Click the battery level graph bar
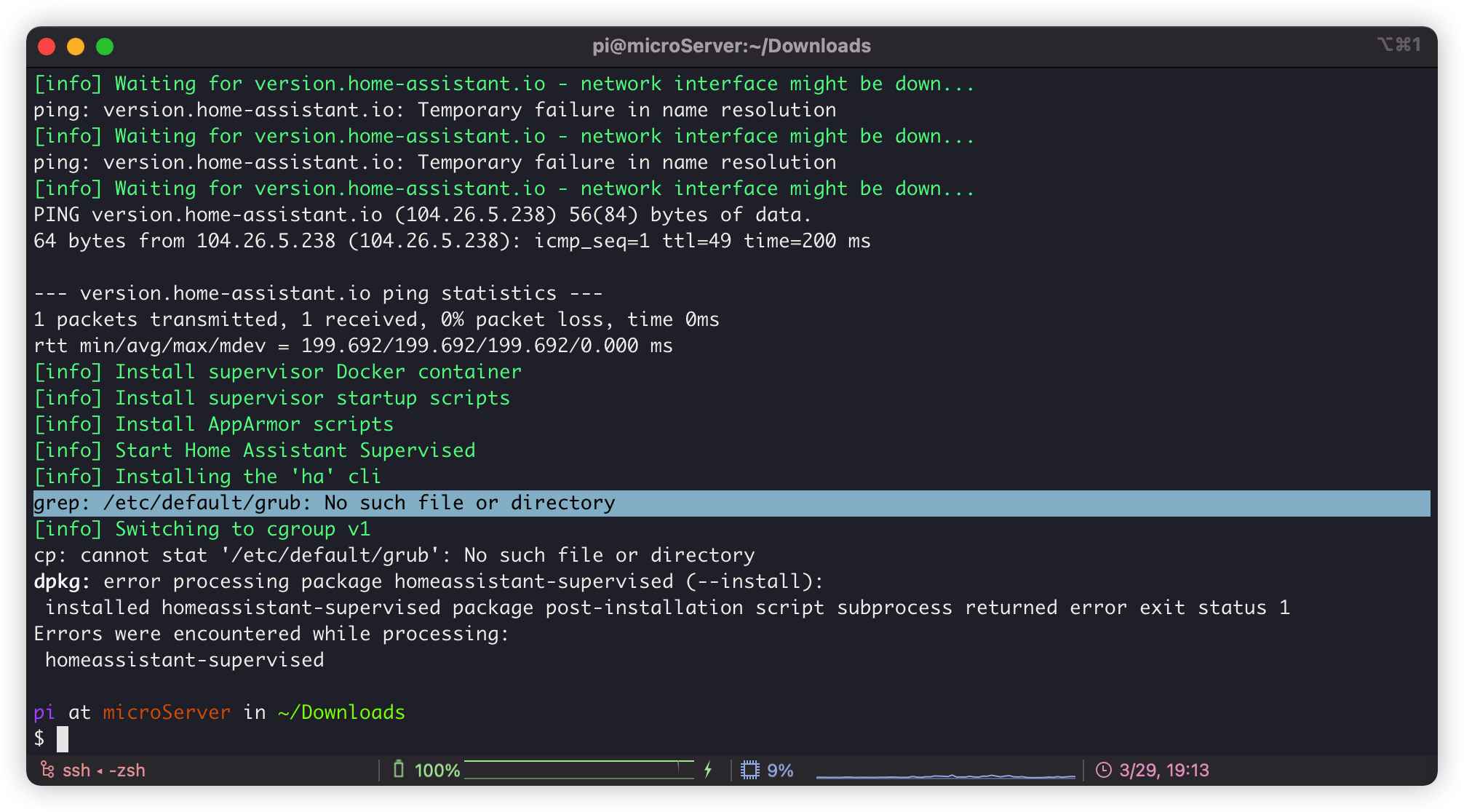This screenshot has width=1464, height=812. point(579,770)
